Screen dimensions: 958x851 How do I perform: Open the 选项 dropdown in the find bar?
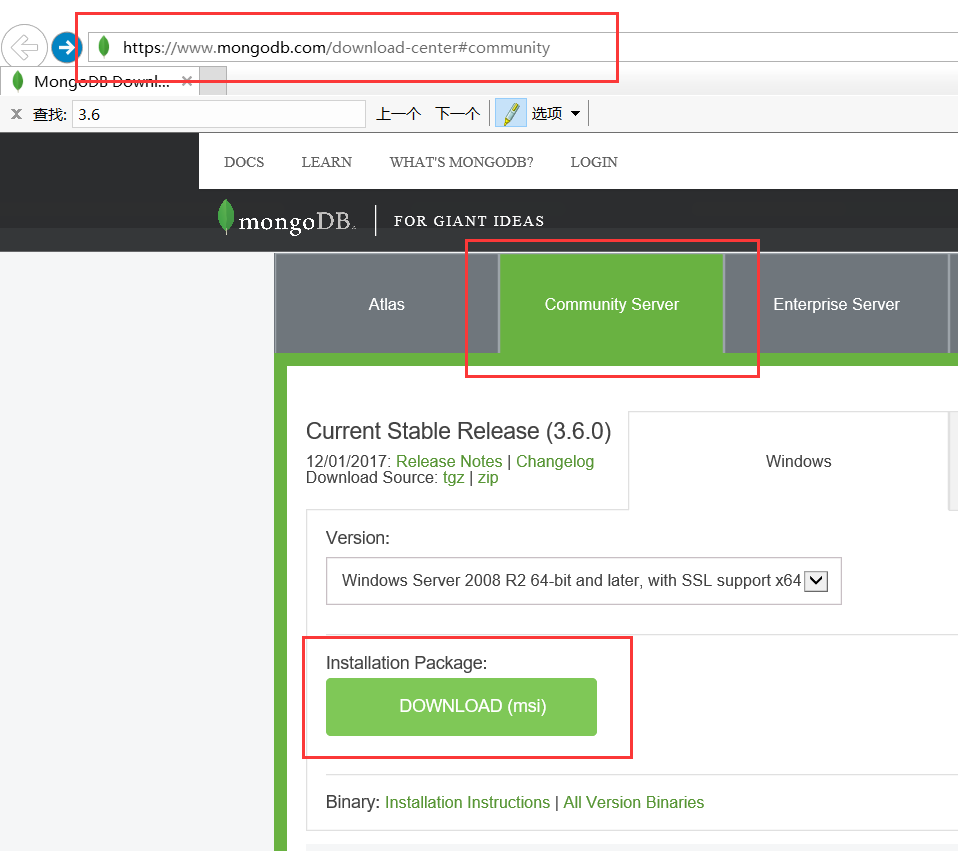[x=552, y=113]
